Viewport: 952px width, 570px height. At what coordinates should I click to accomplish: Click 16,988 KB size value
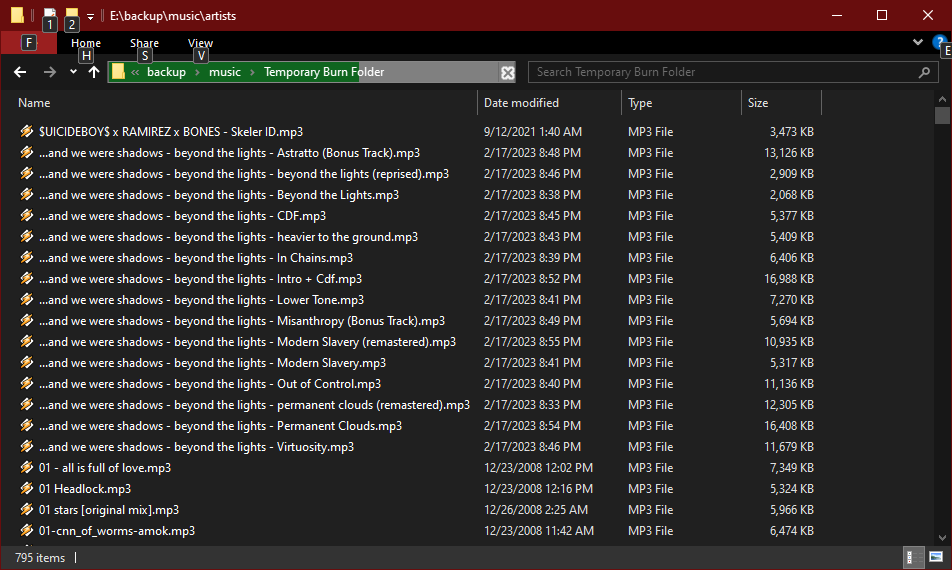(x=789, y=279)
